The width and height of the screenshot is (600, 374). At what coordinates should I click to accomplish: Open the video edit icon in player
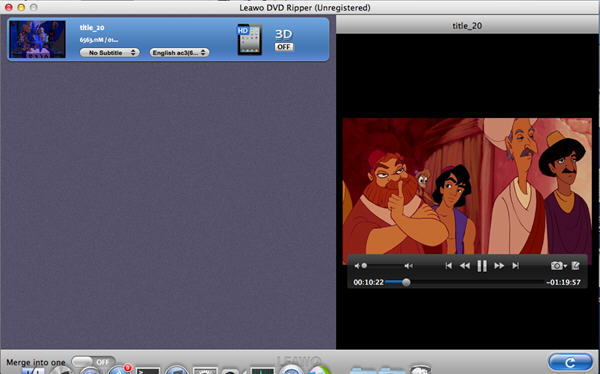576,266
